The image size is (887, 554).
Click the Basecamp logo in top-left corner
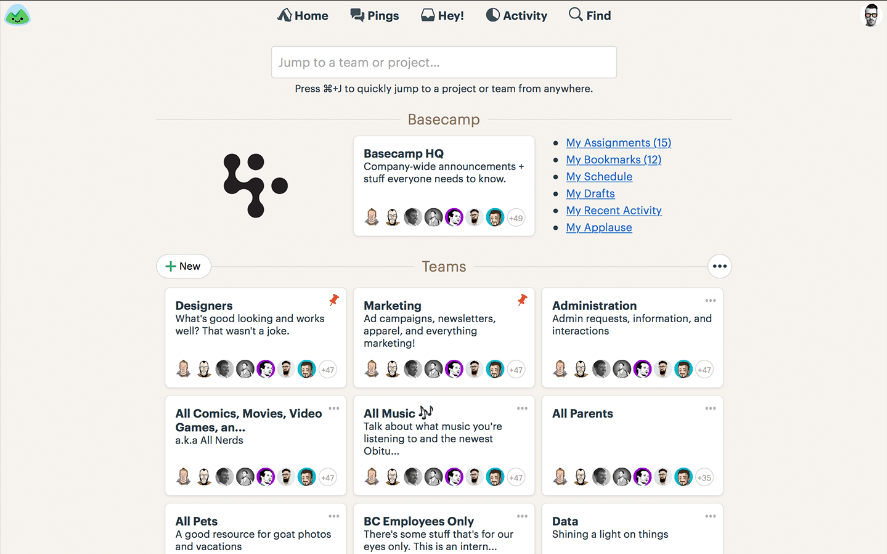17,15
